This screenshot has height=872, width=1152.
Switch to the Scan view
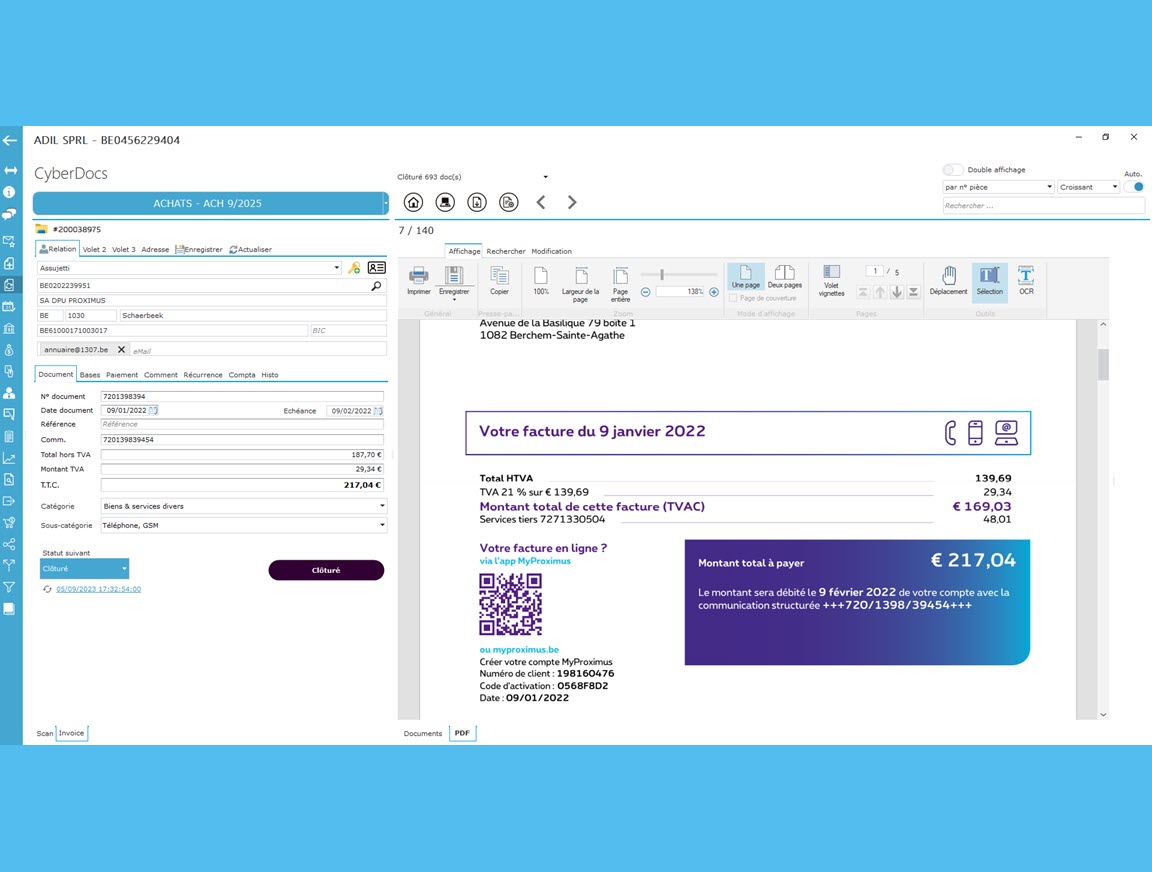point(45,733)
